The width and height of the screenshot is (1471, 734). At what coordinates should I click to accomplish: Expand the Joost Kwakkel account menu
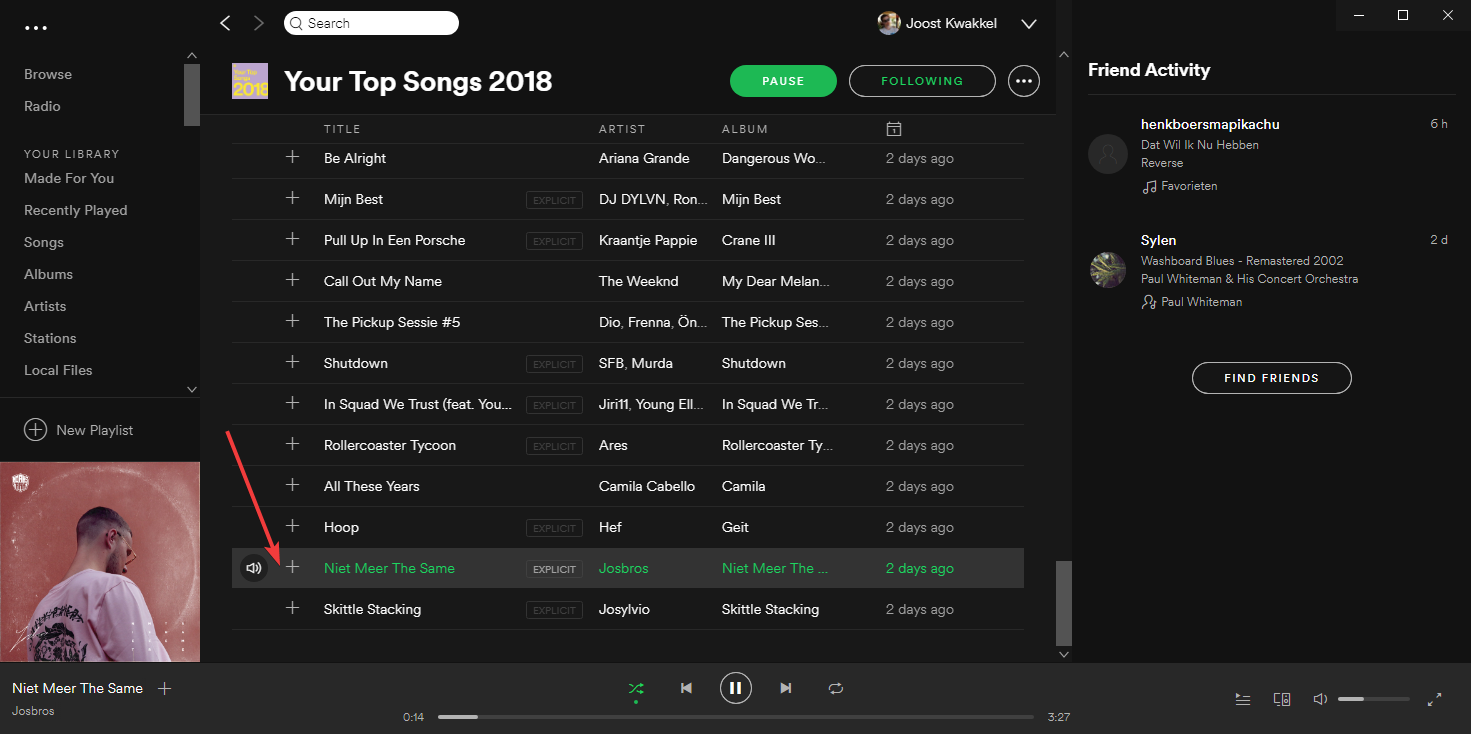(x=1028, y=24)
